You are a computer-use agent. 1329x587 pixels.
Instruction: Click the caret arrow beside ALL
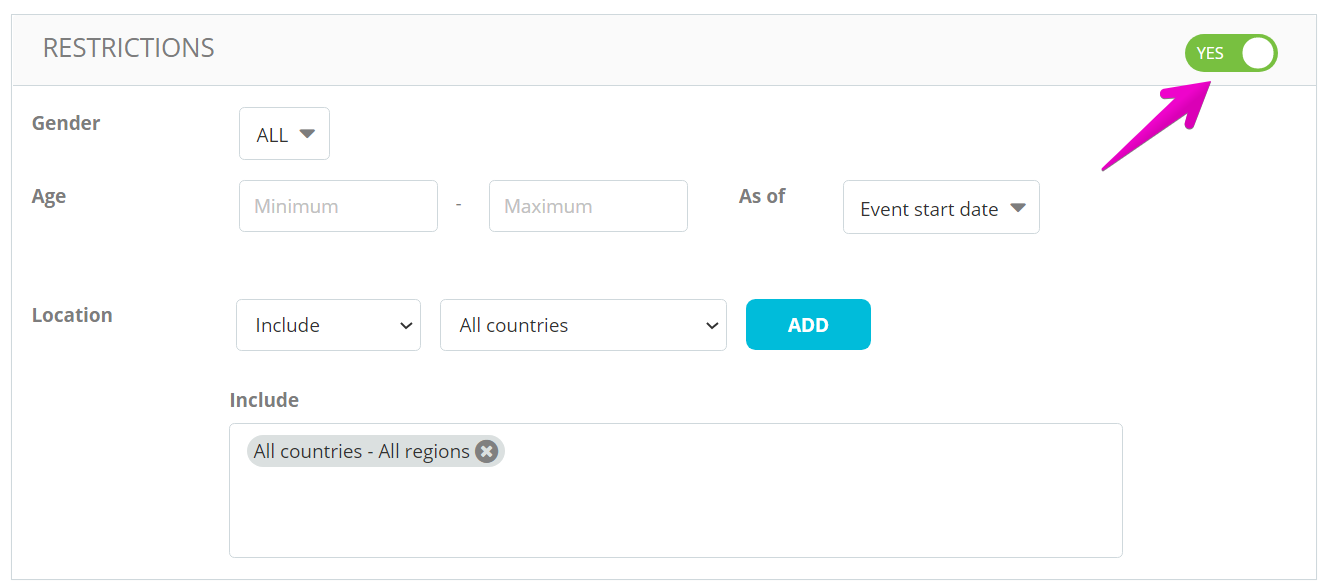(307, 133)
